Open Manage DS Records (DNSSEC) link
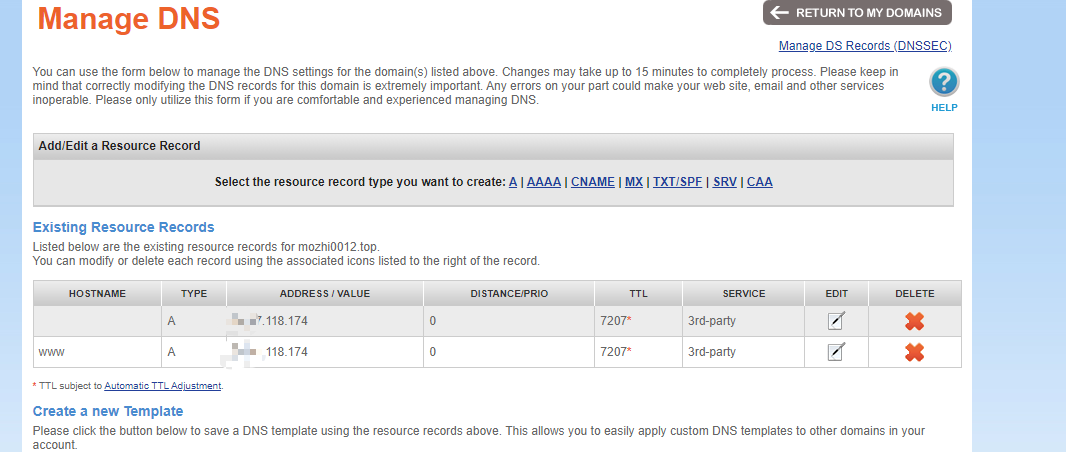Viewport: 1066px width, 452px height. (x=865, y=46)
